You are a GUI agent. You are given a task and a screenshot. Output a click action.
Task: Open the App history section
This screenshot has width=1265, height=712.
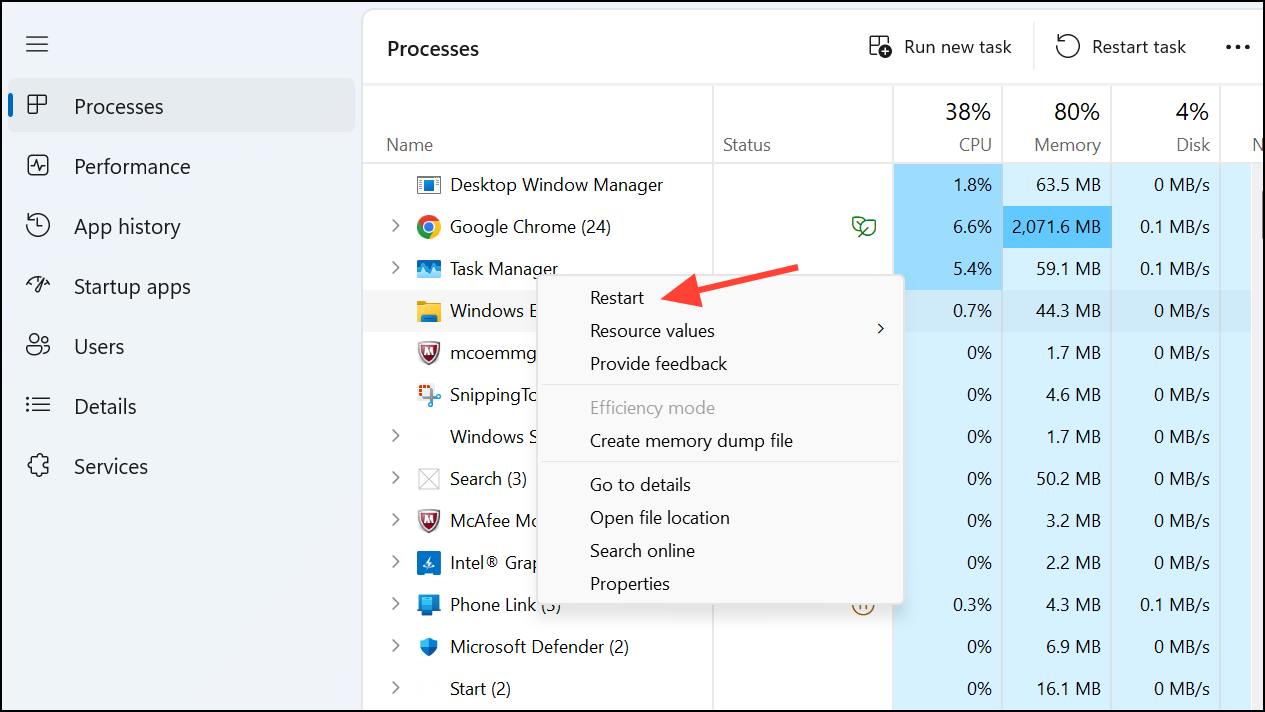(128, 226)
